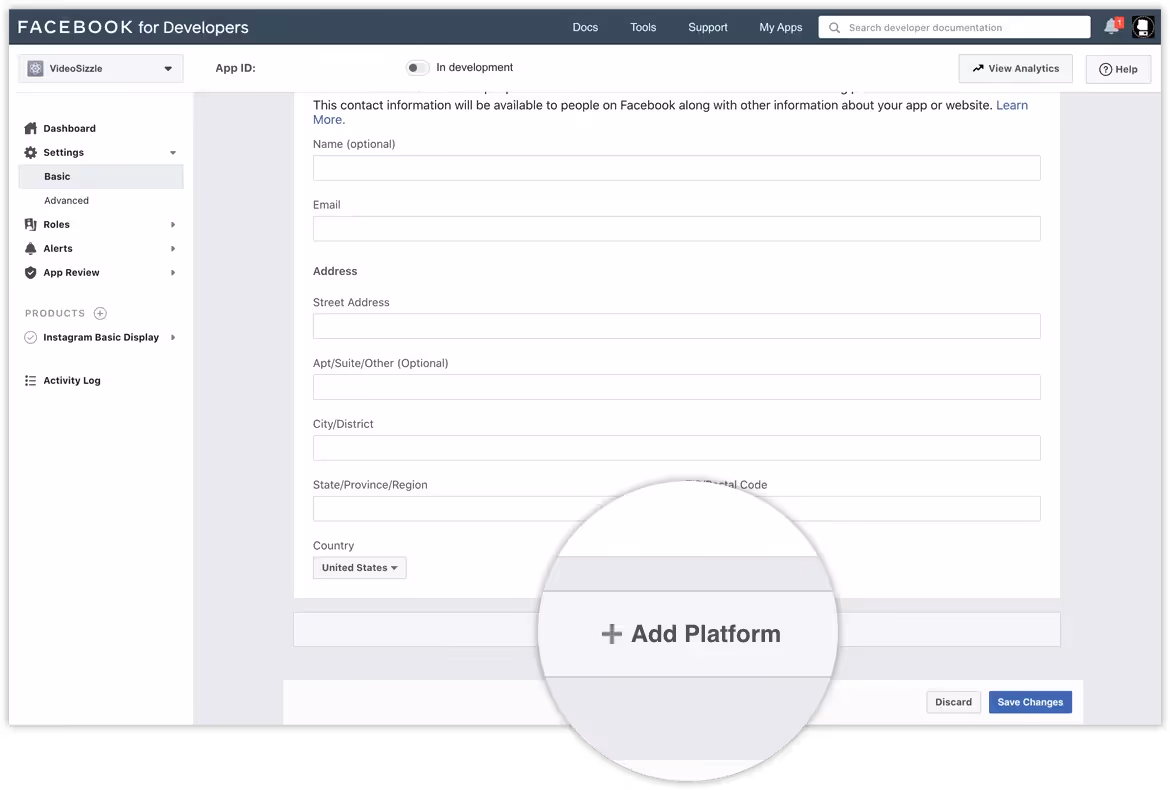Click the Help question mark icon

[x=1105, y=69]
